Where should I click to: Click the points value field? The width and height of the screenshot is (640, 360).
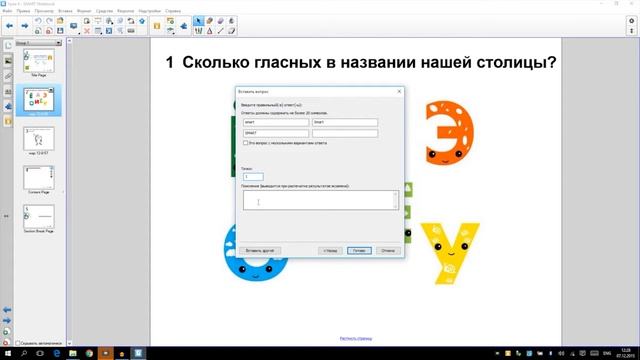point(253,177)
